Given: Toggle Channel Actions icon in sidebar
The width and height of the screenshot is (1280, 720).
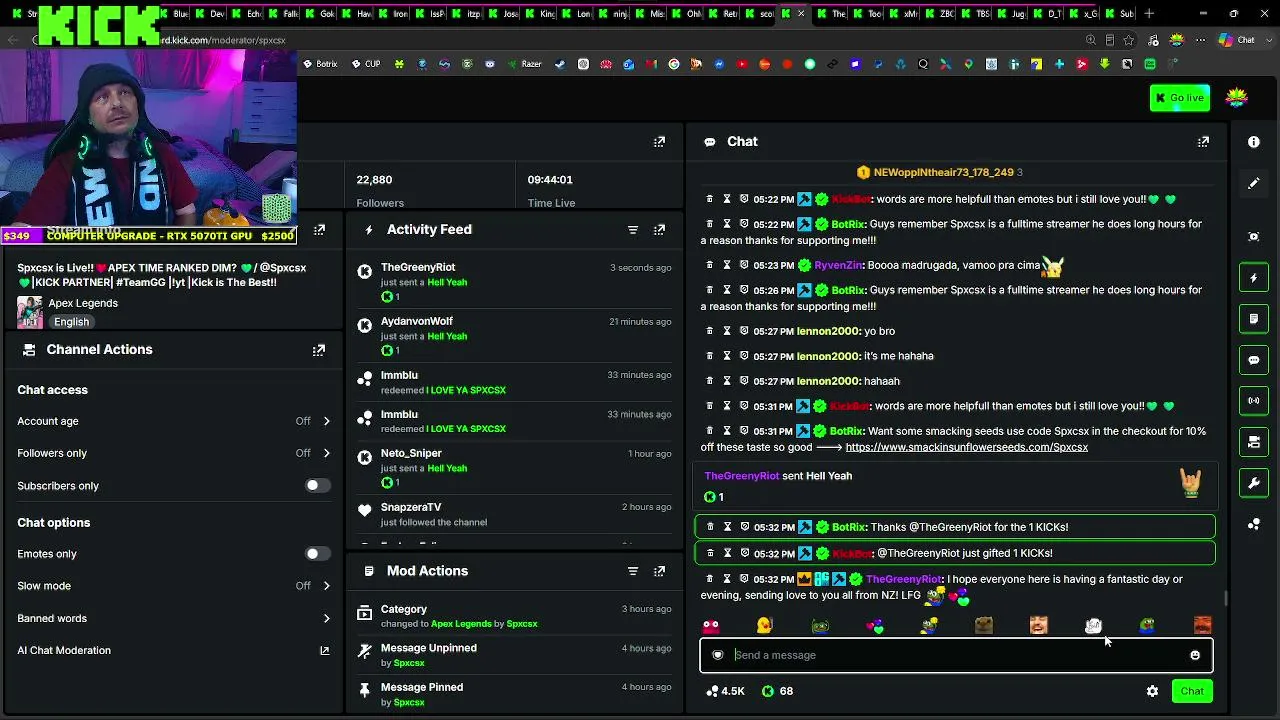Looking at the screenshot, I should [1254, 442].
